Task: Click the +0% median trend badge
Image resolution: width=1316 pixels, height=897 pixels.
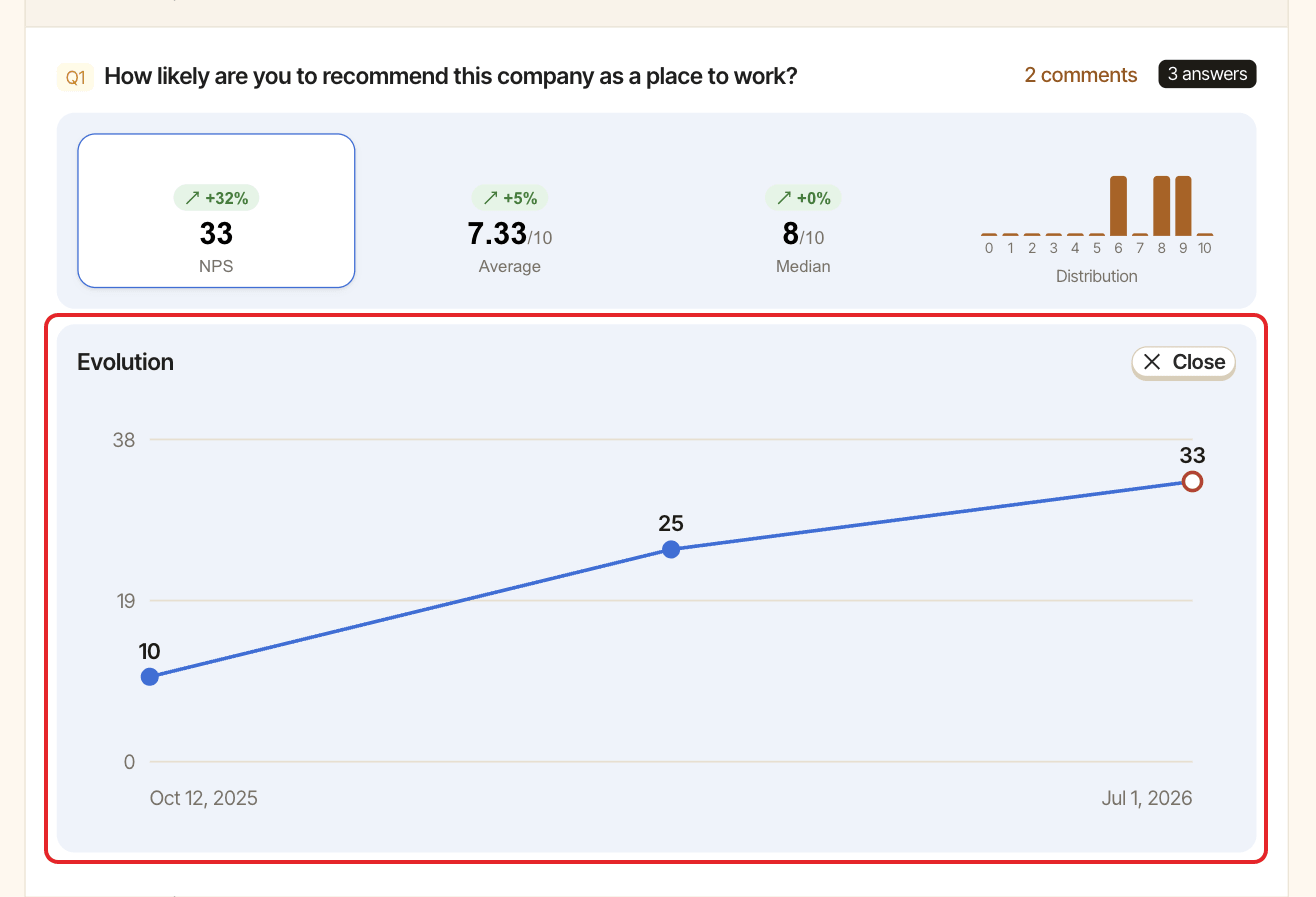Action: (804, 198)
